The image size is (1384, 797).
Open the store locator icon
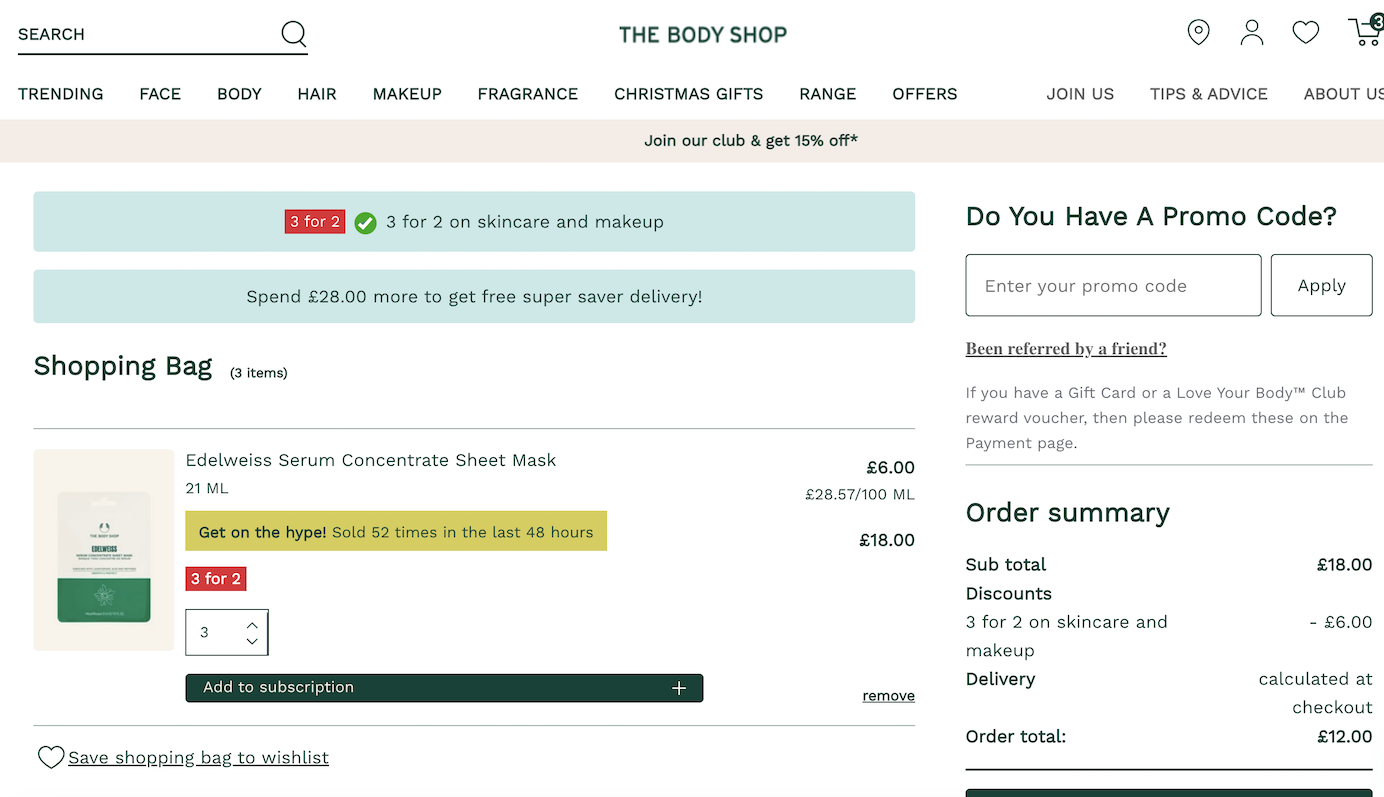point(1198,32)
